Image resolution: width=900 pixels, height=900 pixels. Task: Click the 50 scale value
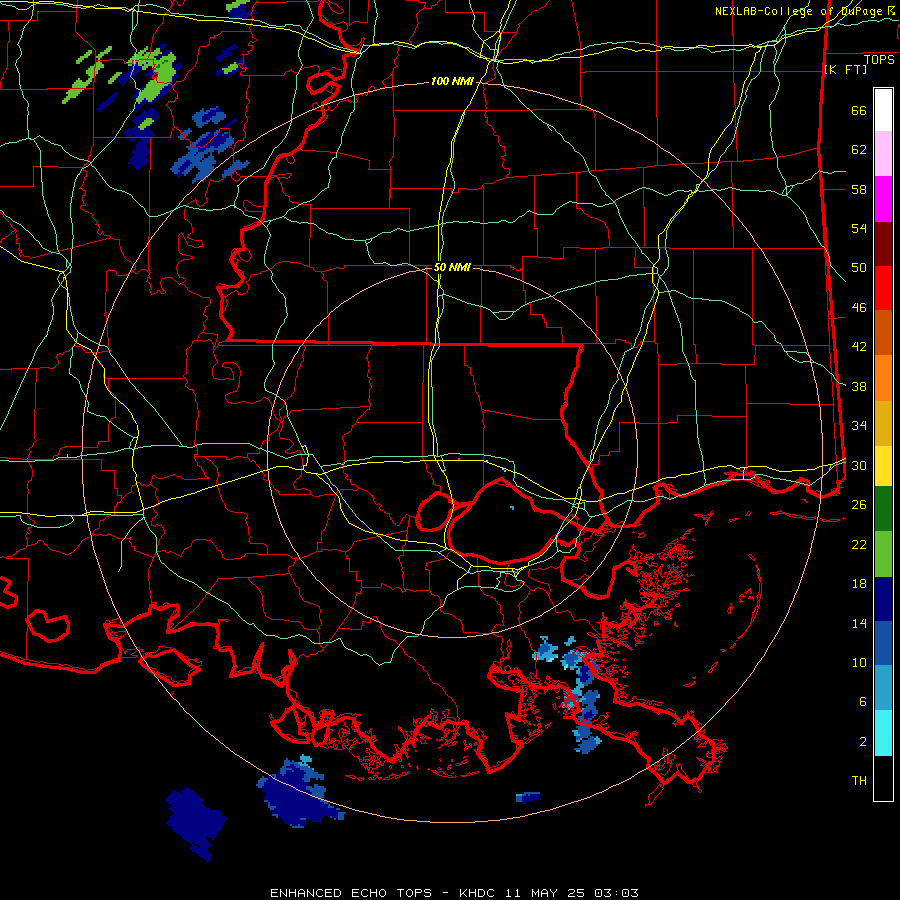coord(859,268)
